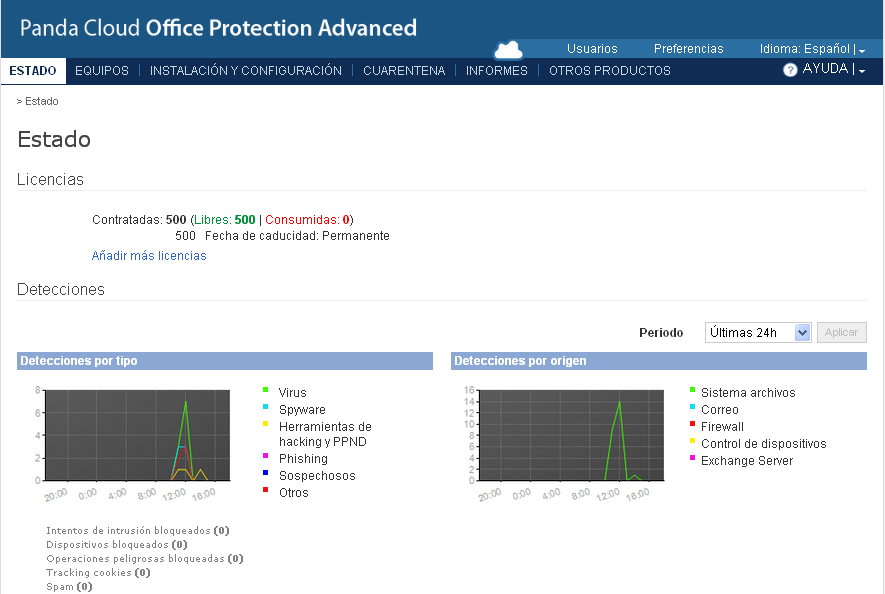Click the 'Detecciones' section heading

coord(61,289)
